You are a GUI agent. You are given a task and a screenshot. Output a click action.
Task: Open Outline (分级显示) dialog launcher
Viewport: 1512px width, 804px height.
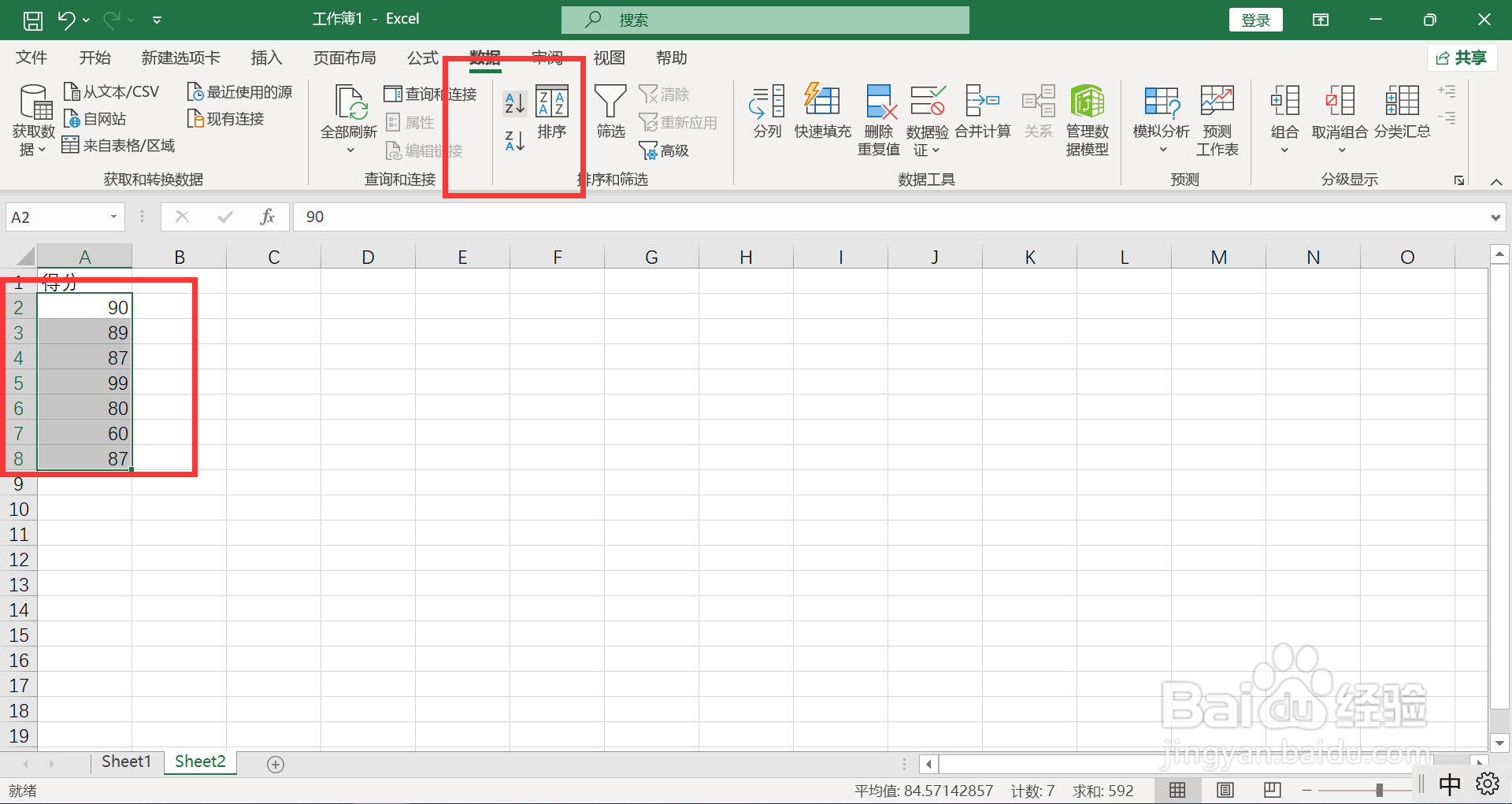(1459, 180)
